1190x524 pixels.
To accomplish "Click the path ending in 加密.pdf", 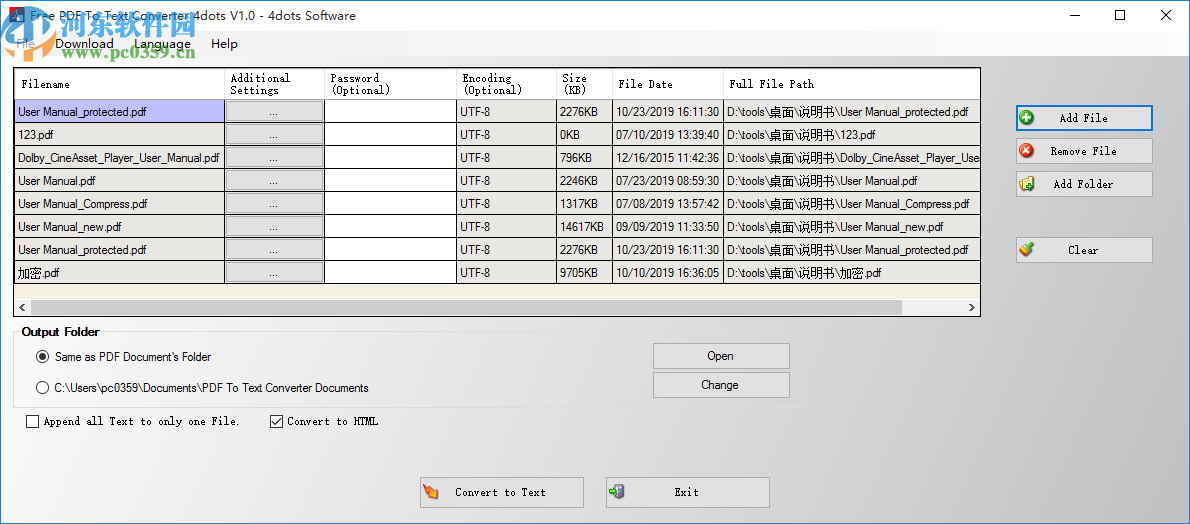I will pos(852,273).
